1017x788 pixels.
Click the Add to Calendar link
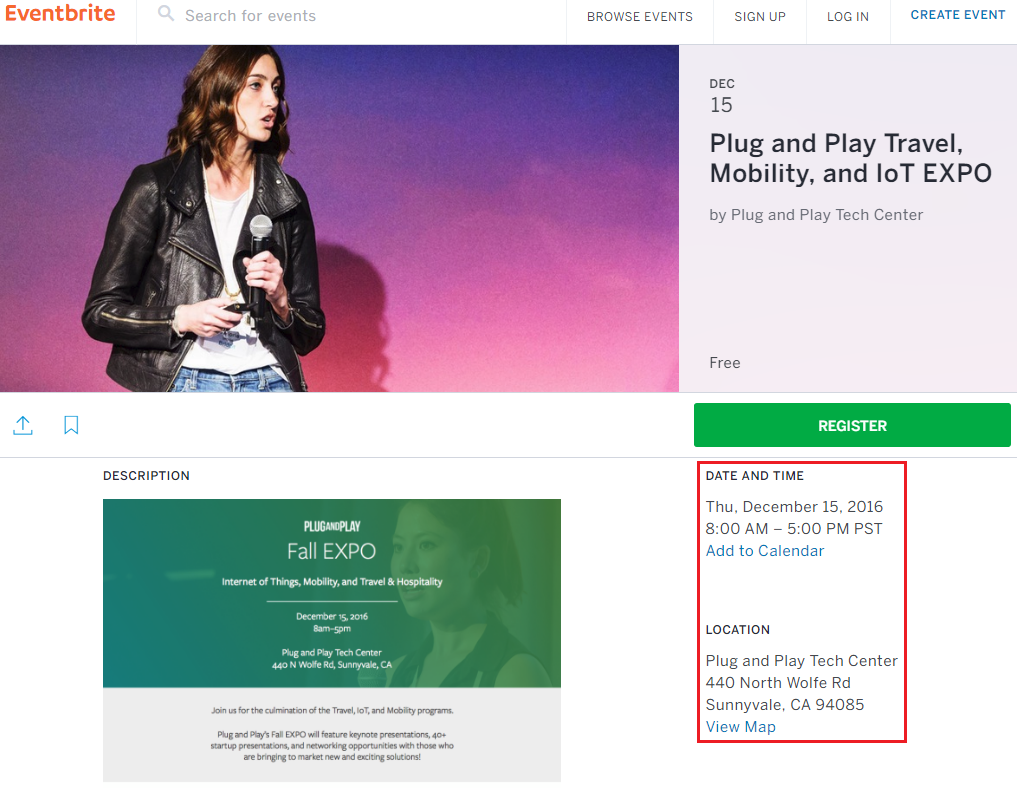click(x=764, y=551)
